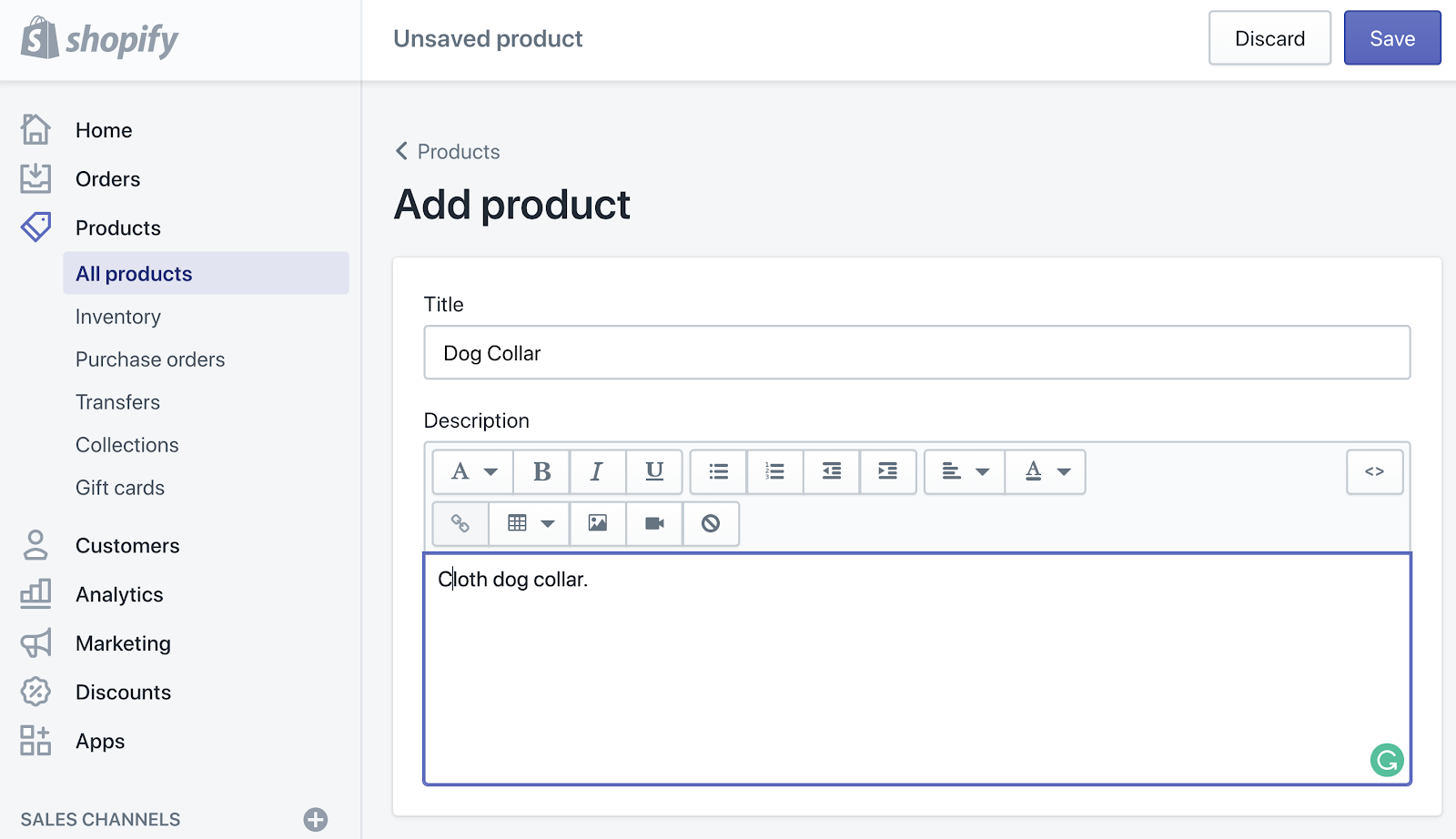This screenshot has width=1456, height=839.
Task: Navigate to Orders in the sidebar
Action: [107, 178]
